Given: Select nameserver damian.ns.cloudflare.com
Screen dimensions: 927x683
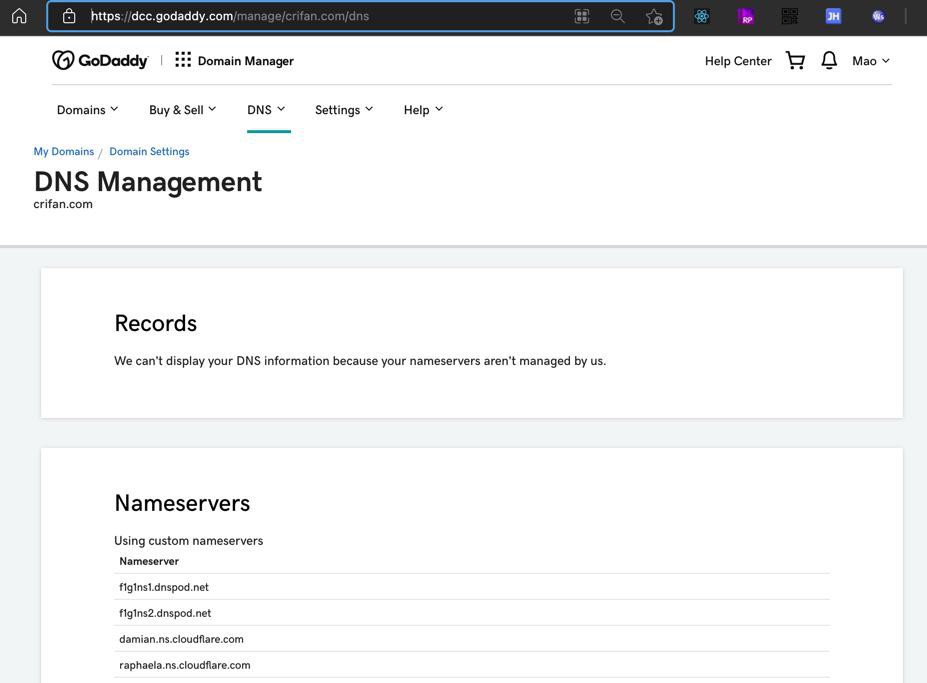Looking at the screenshot, I should click(x=472, y=639).
